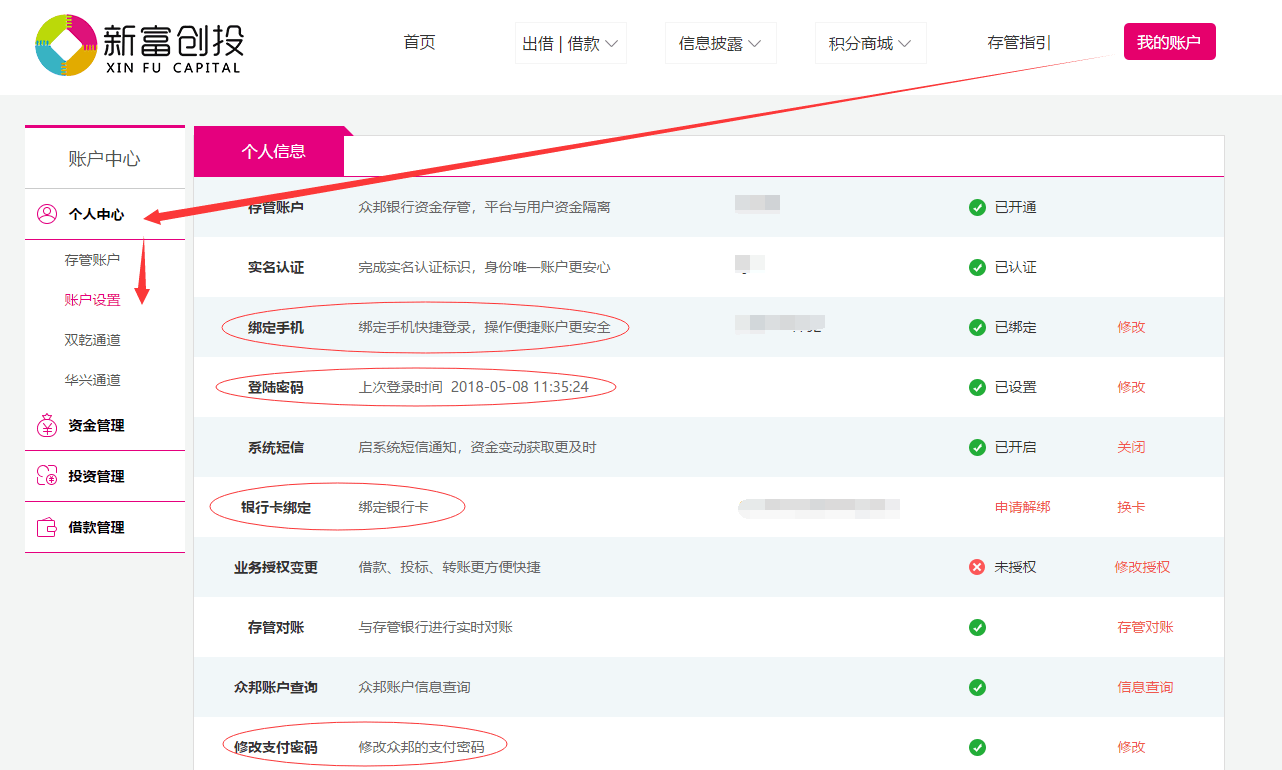Click 修改 link for 登陆密码
This screenshot has height=770, width=1282.
(1131, 387)
